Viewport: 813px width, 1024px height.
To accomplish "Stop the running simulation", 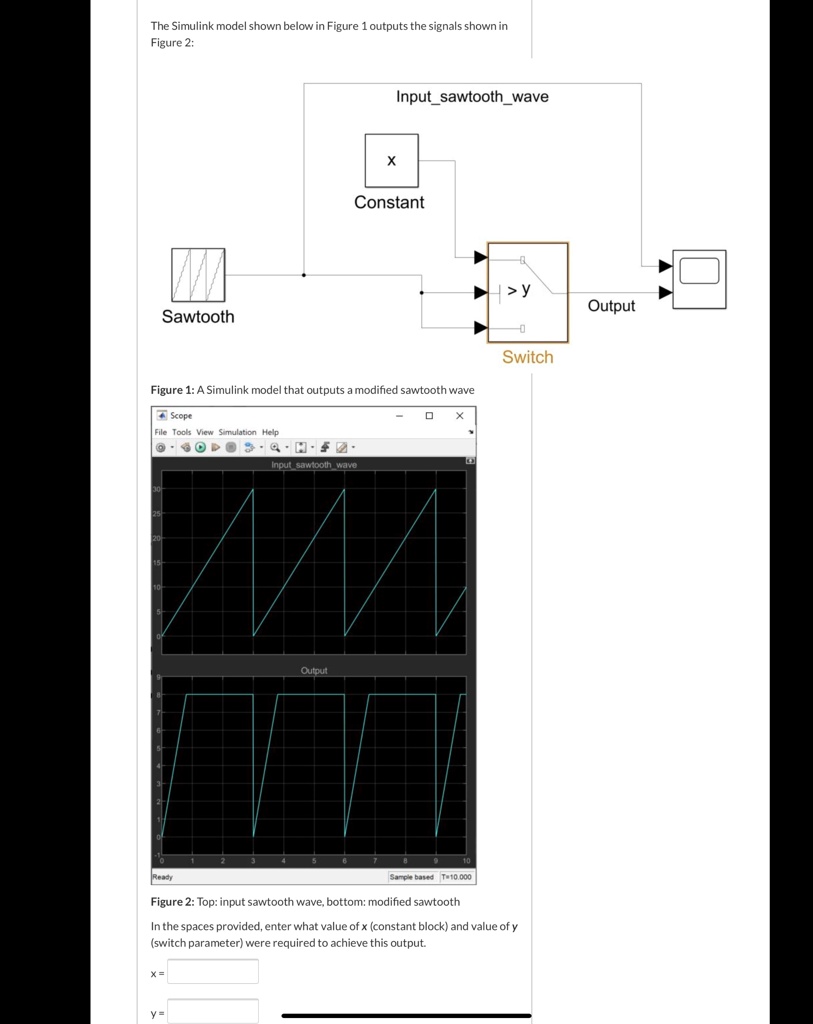I will (227, 447).
